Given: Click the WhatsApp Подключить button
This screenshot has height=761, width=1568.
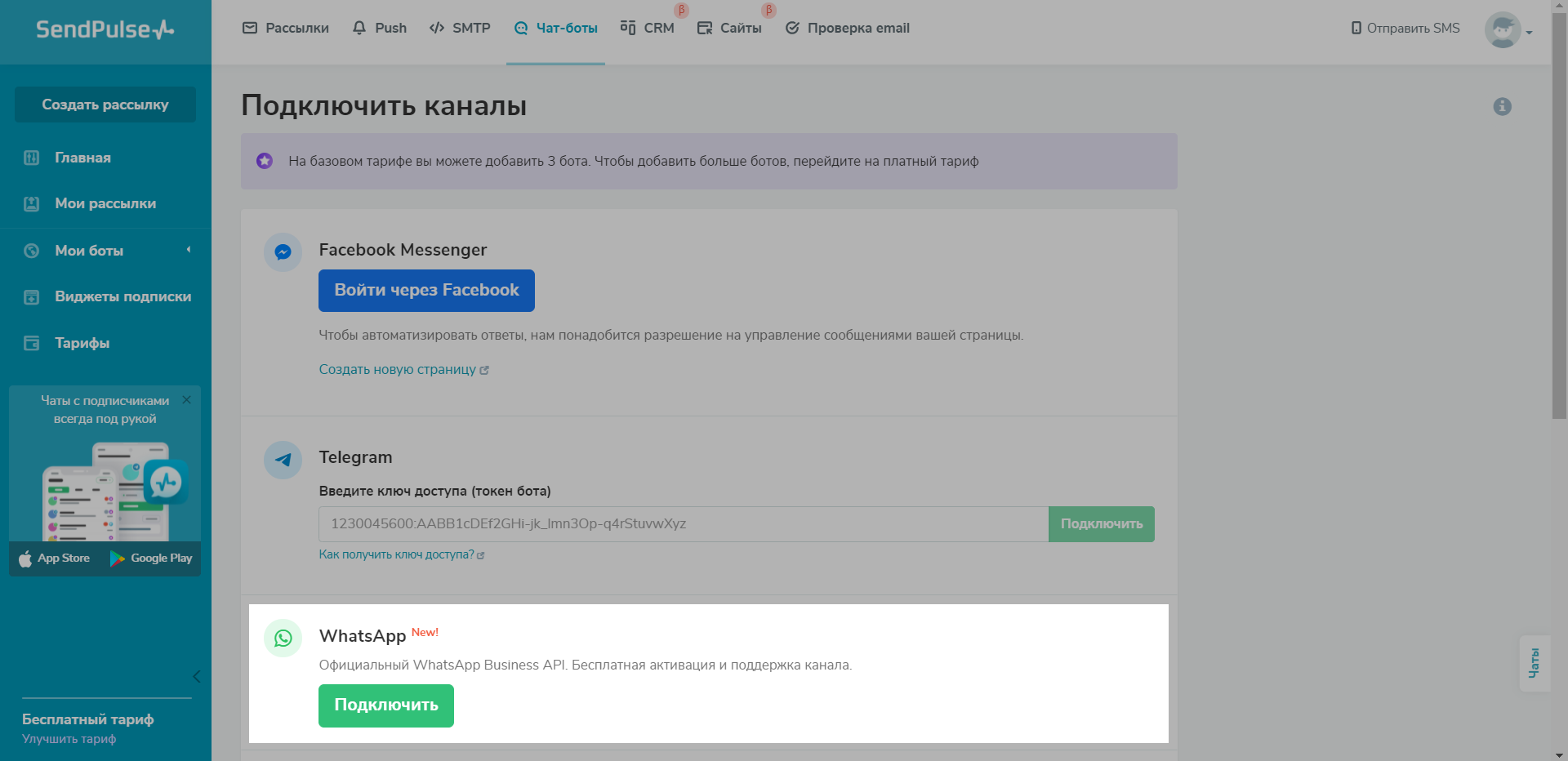Looking at the screenshot, I should tap(386, 705).
